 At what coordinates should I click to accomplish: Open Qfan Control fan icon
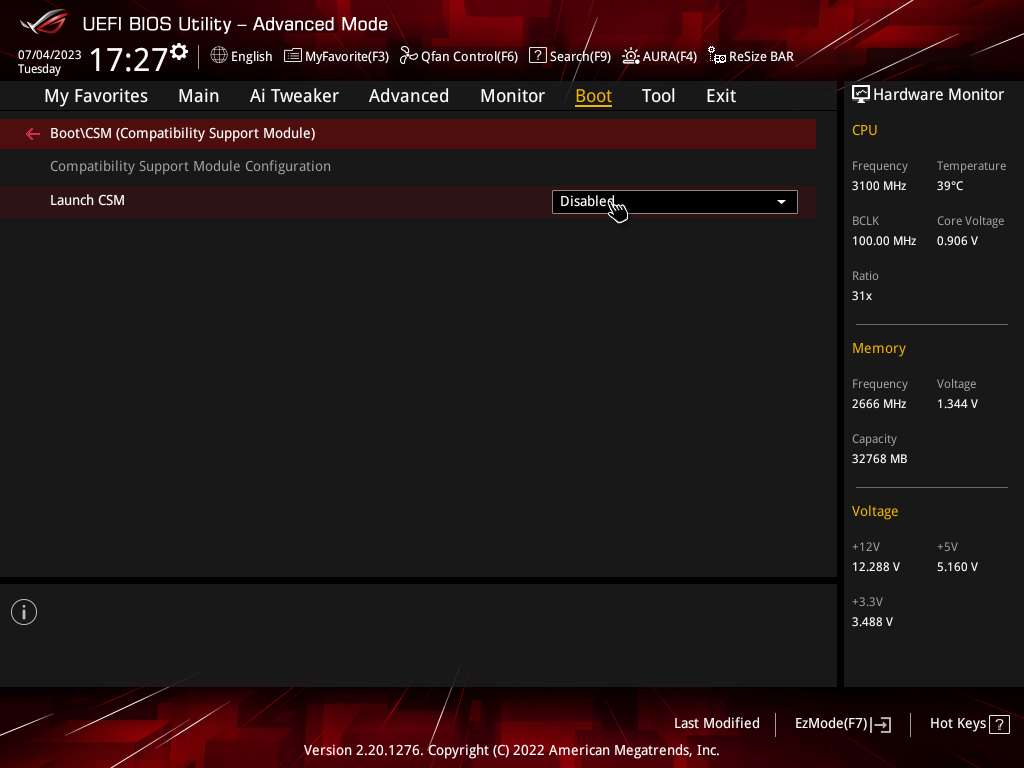pyautogui.click(x=408, y=56)
